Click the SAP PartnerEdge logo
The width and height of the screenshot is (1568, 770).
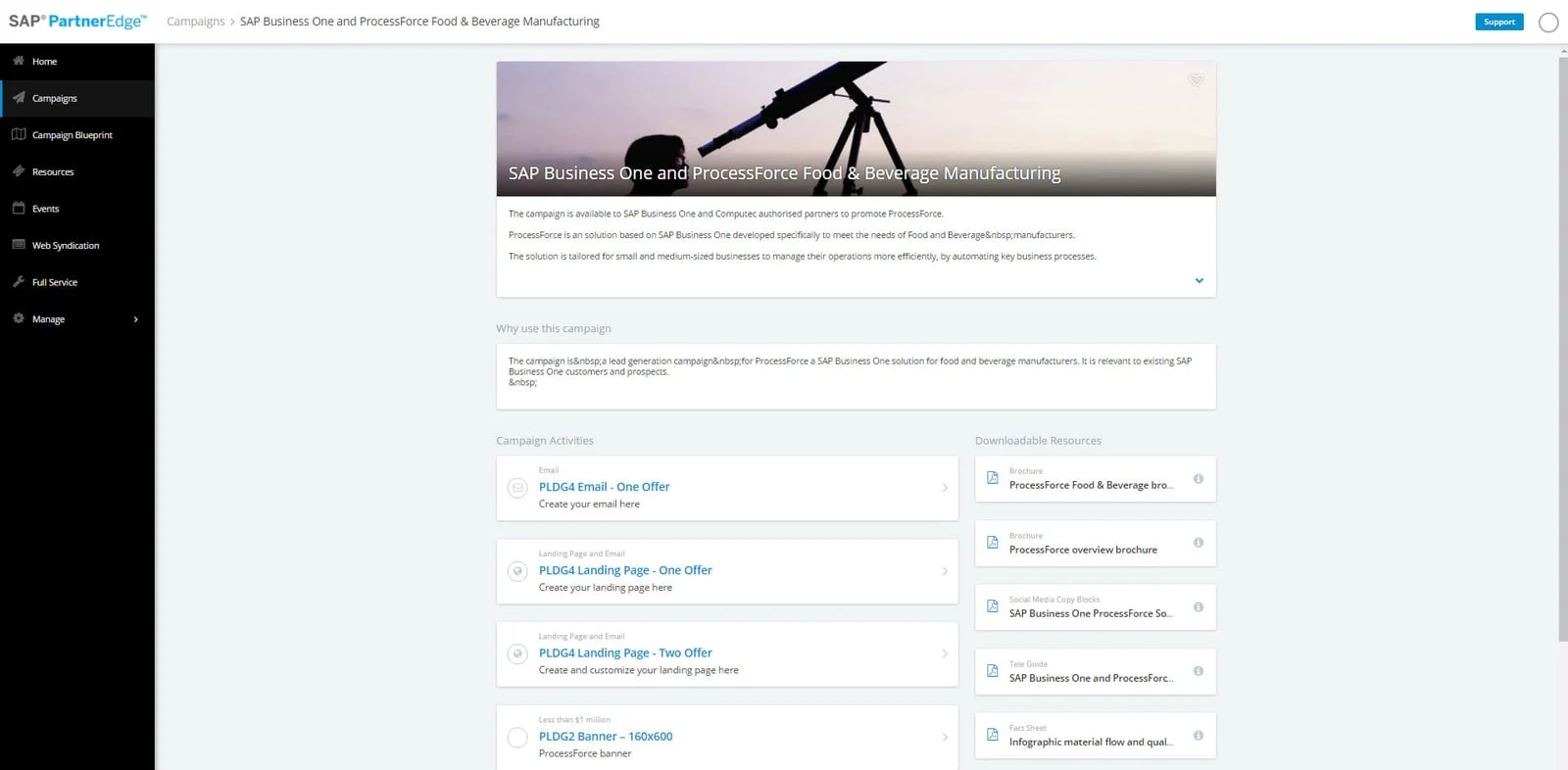click(x=77, y=22)
